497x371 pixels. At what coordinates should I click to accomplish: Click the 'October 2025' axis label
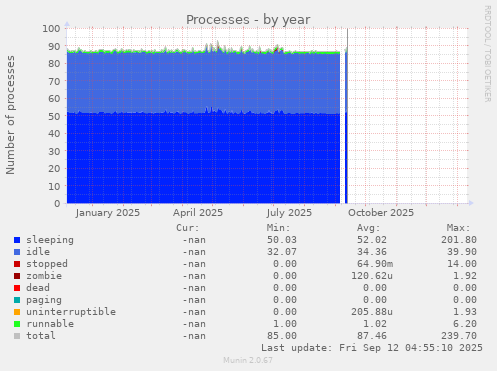click(x=381, y=213)
